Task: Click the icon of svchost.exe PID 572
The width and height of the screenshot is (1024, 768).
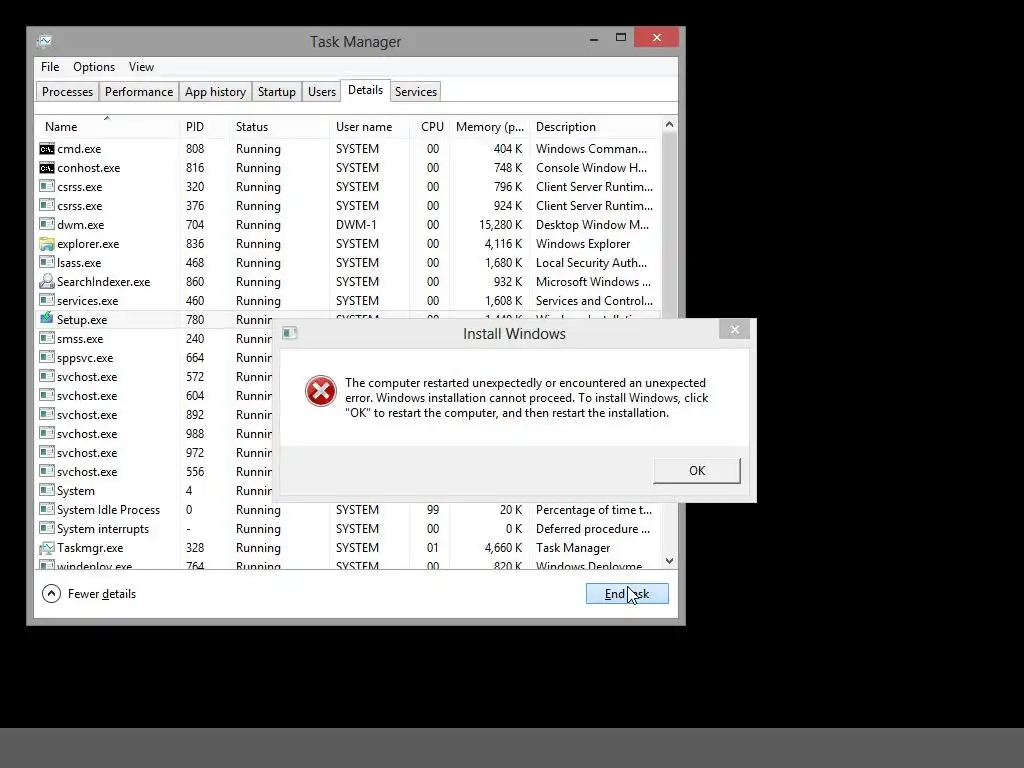Action: click(x=46, y=376)
